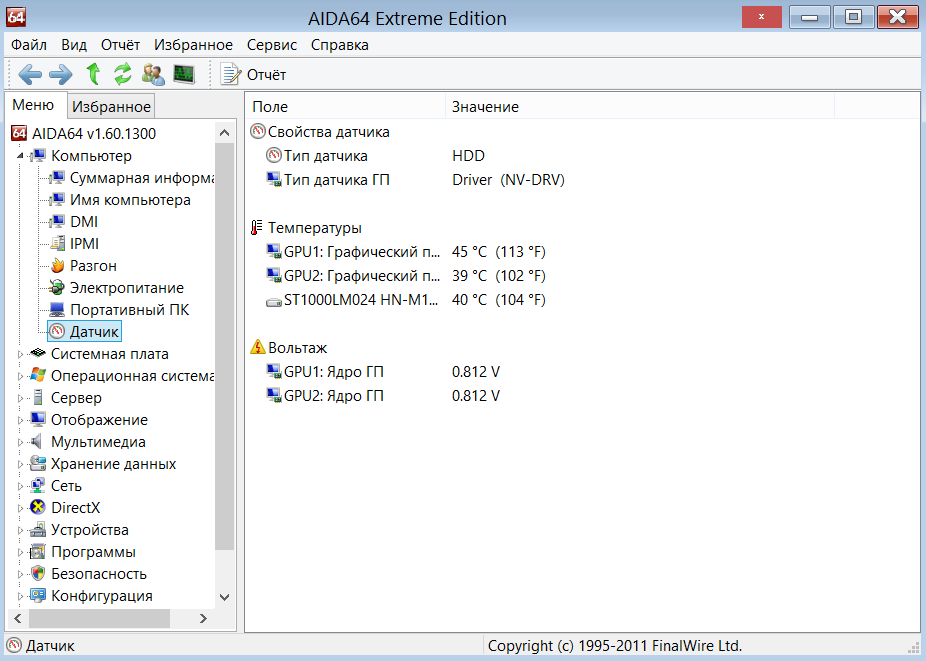Expand the Хранение данных node

[x=20, y=464]
